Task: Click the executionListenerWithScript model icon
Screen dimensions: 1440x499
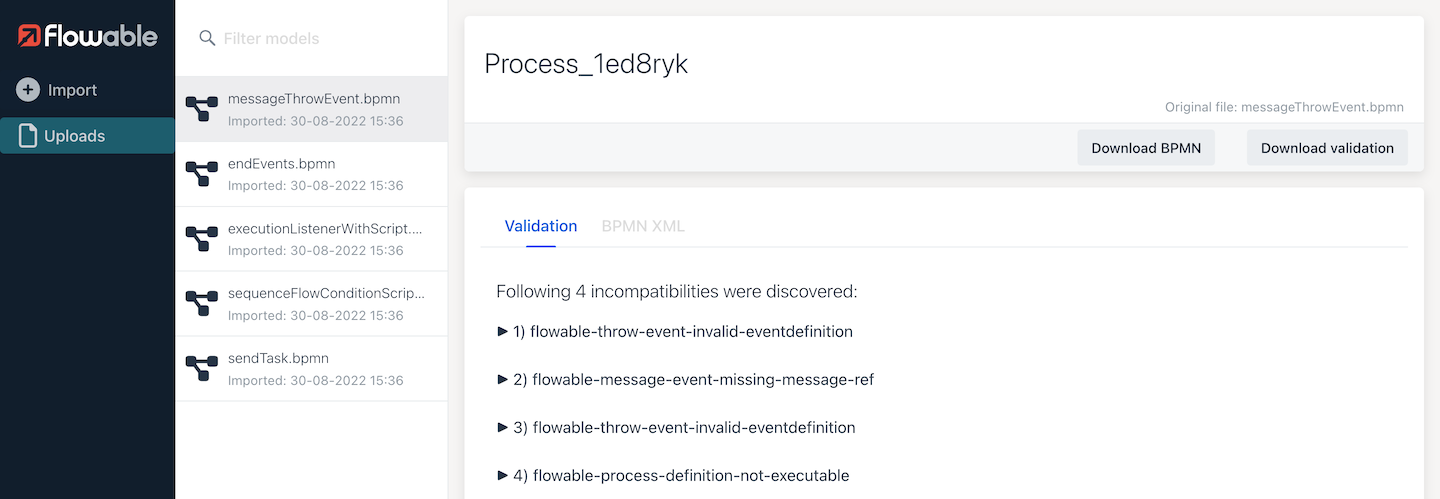Action: 202,239
